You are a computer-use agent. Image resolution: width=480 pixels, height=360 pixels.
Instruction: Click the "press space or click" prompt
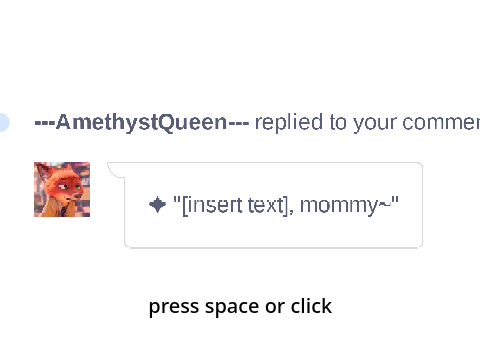(240, 307)
